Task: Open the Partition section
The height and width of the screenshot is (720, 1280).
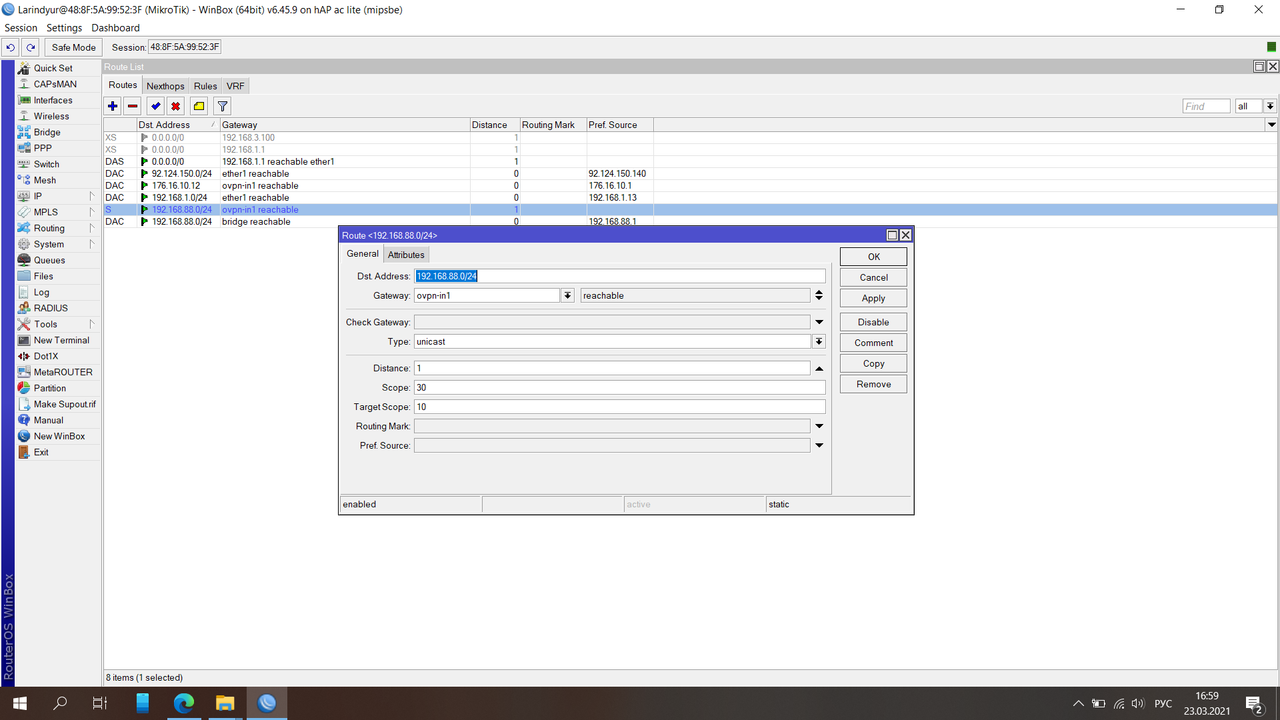Action: tap(50, 388)
